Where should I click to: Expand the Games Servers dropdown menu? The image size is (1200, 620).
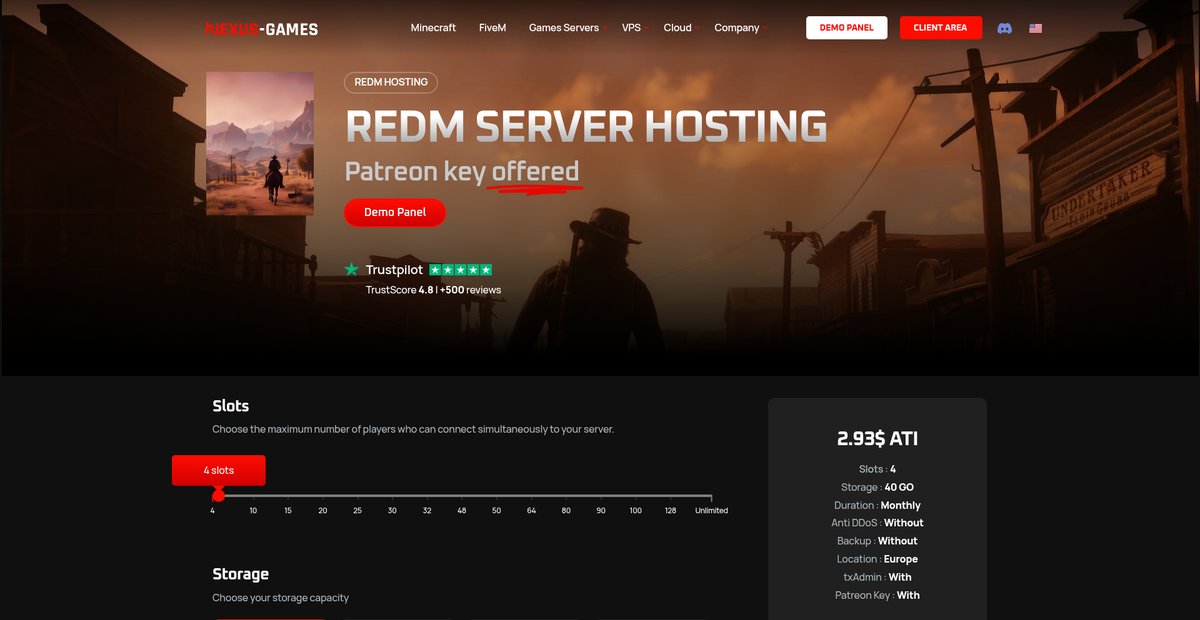tap(567, 28)
